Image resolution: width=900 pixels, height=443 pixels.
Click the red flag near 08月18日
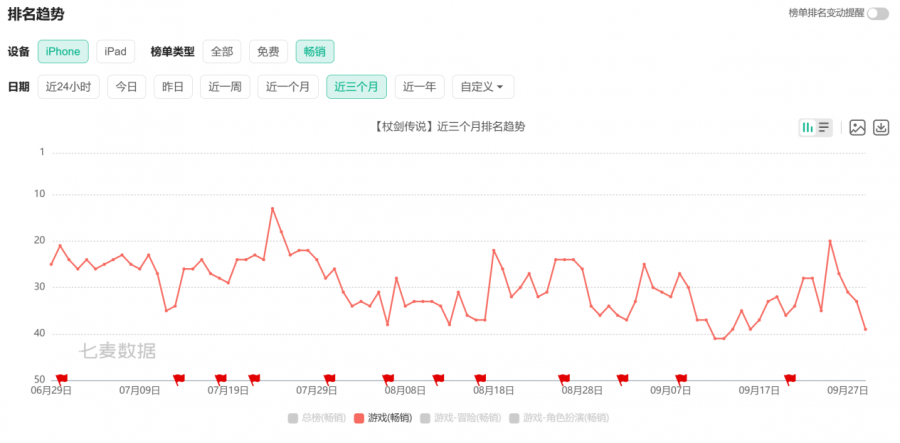point(480,378)
